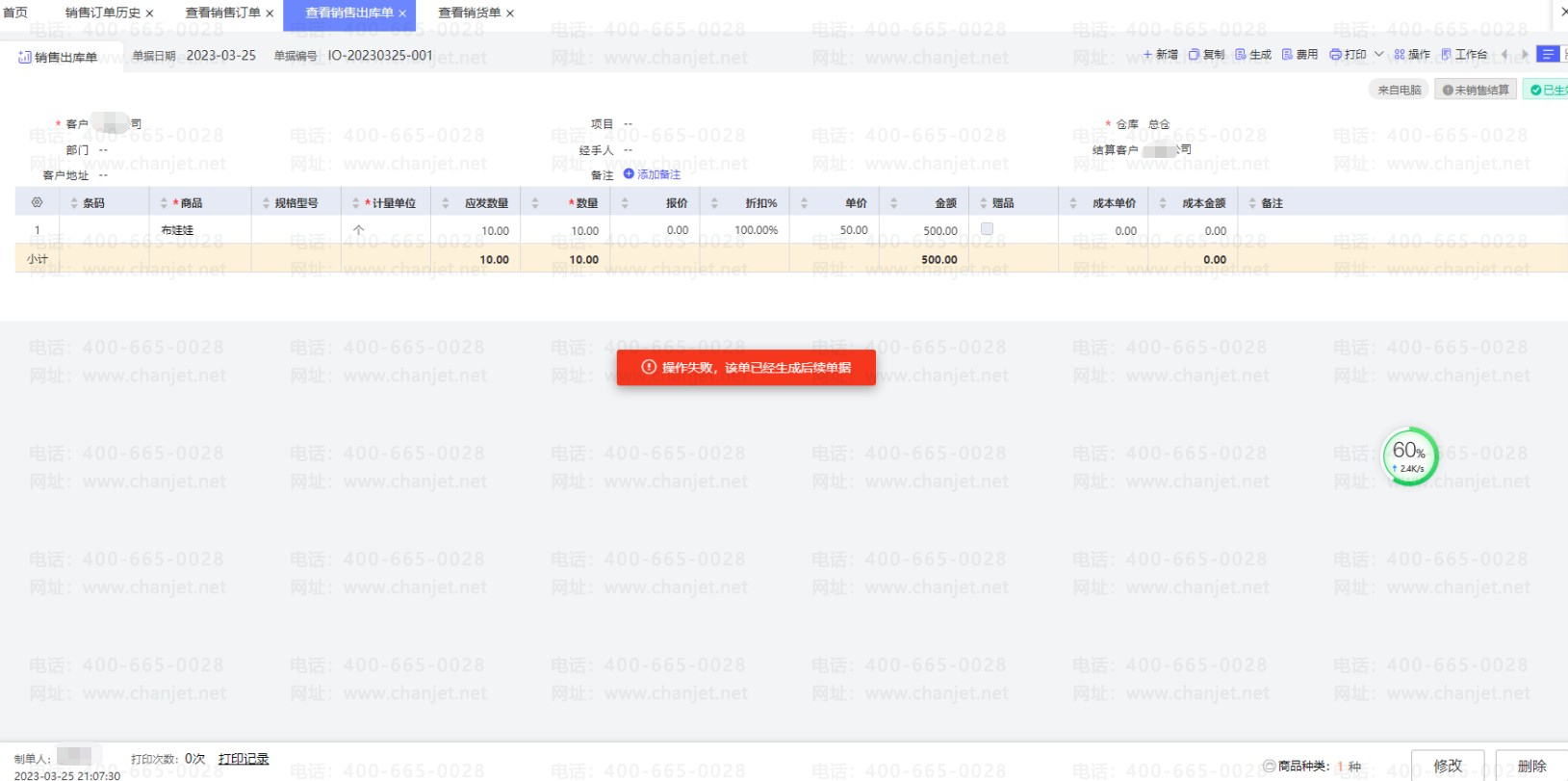Click the 商品种类 info icon
This screenshot has height=781, width=1568.
[1270, 766]
